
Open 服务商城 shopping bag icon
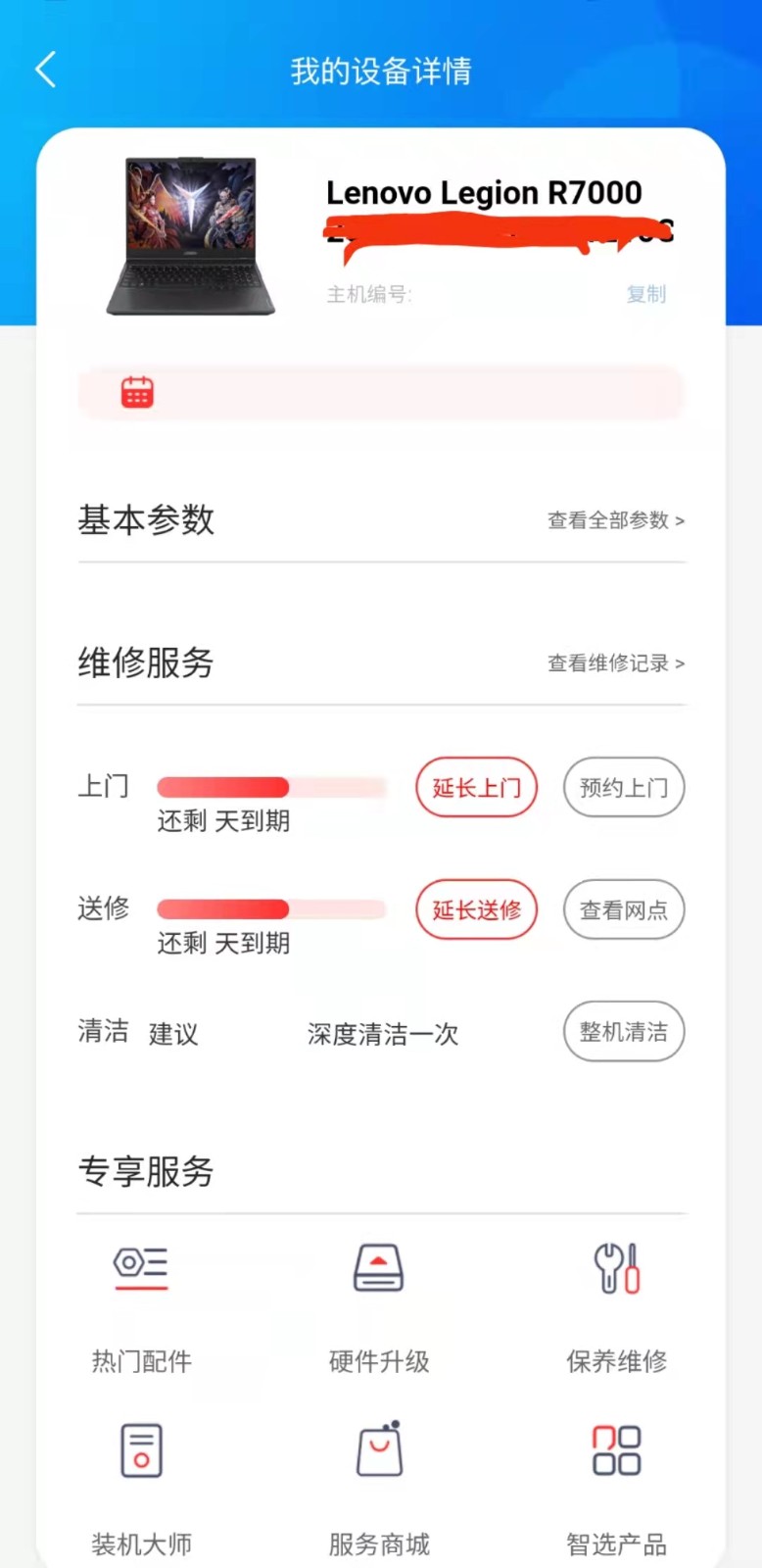[x=379, y=1448]
